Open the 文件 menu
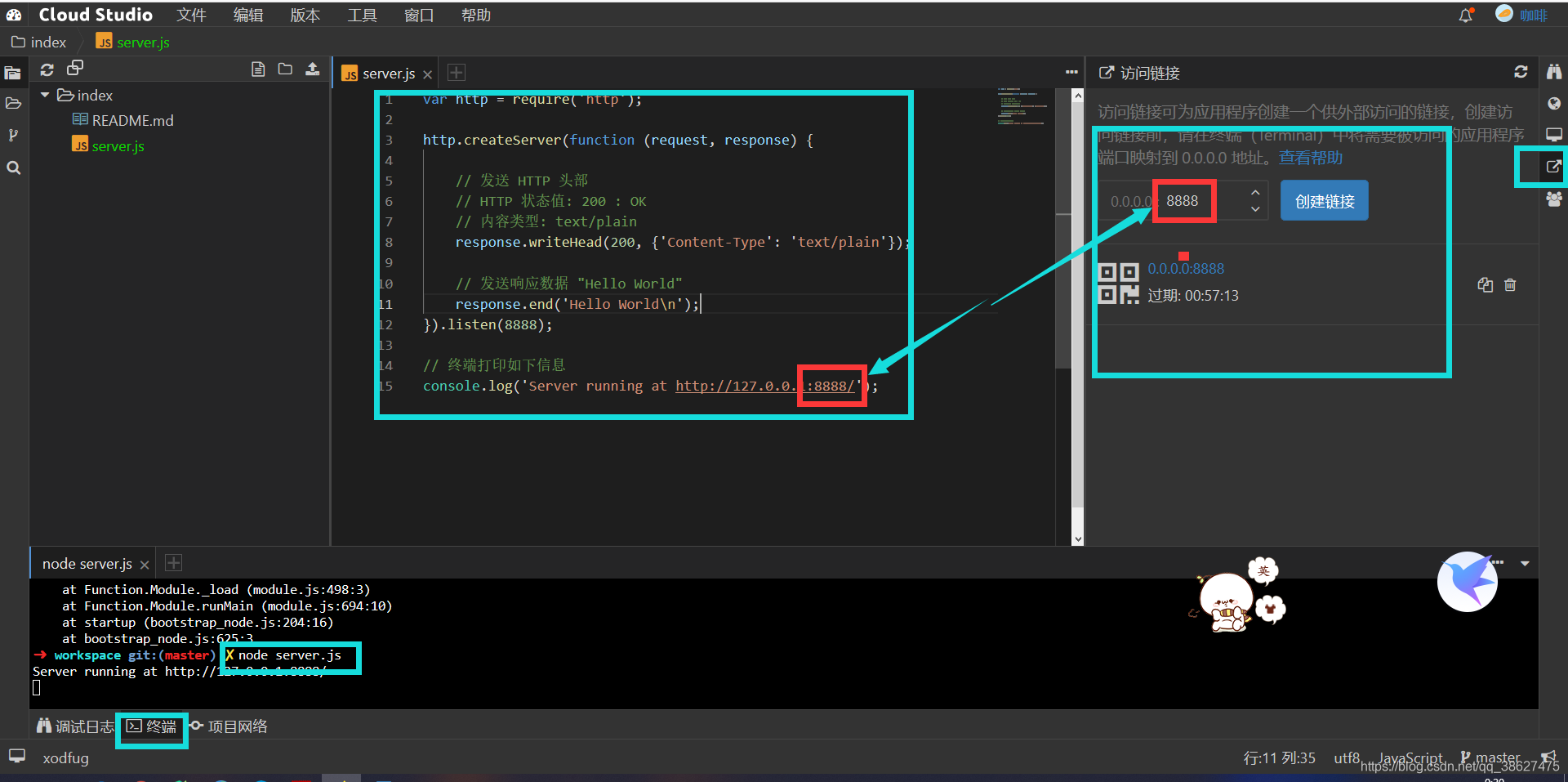 (x=192, y=15)
